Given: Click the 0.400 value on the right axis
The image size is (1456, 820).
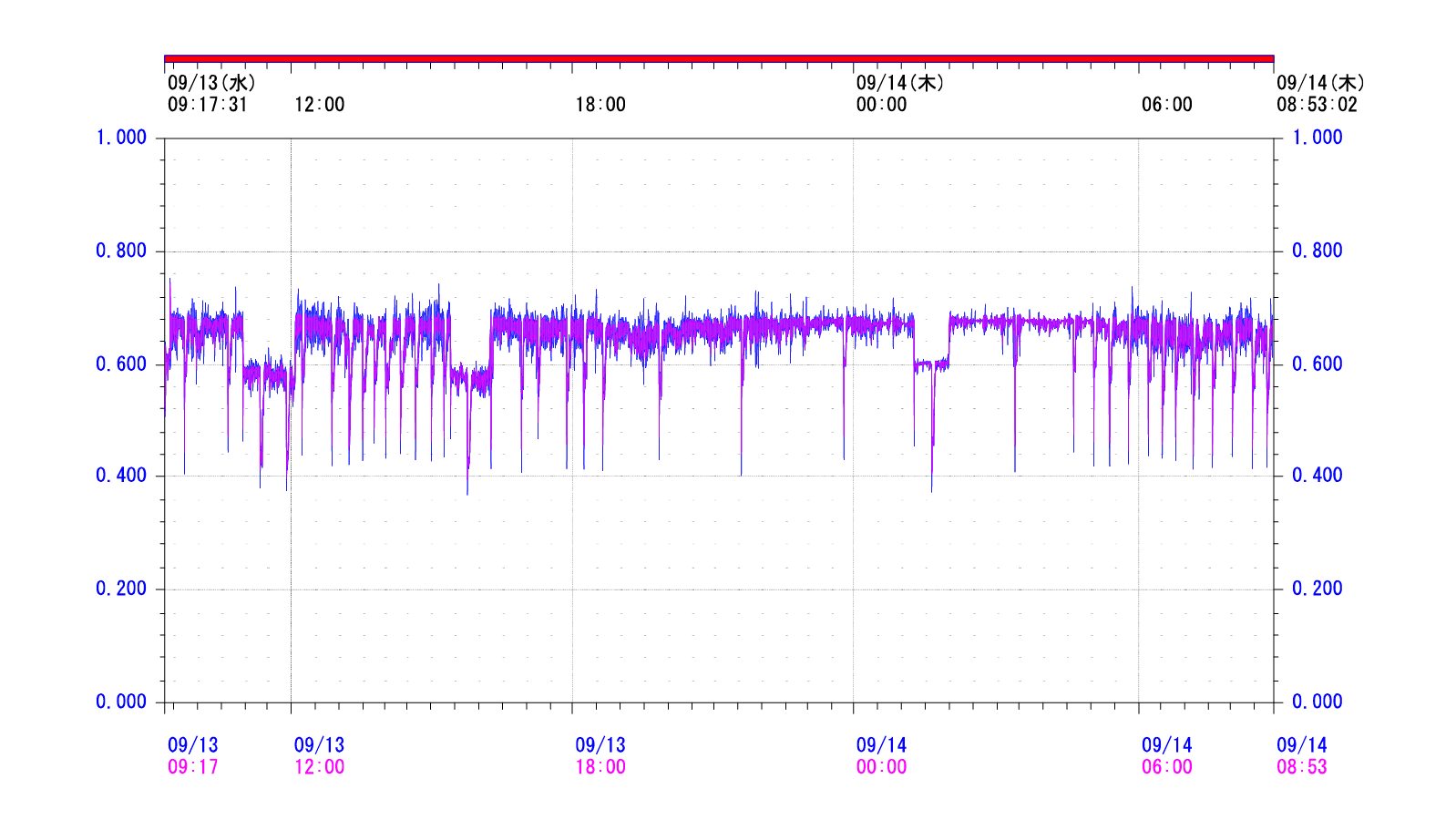Looking at the screenshot, I should tap(1318, 476).
